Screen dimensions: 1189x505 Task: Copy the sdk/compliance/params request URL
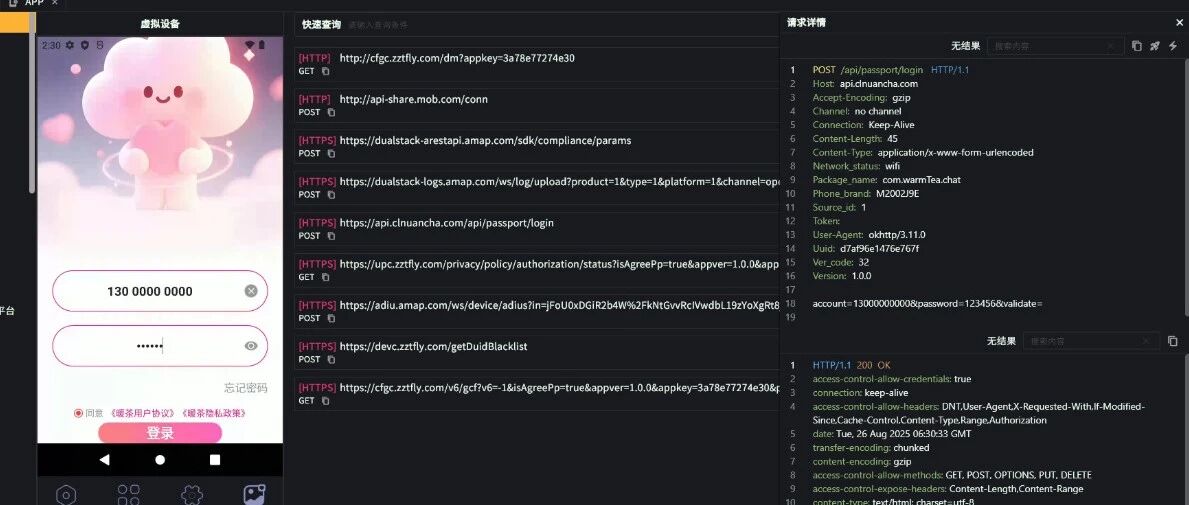[331, 153]
